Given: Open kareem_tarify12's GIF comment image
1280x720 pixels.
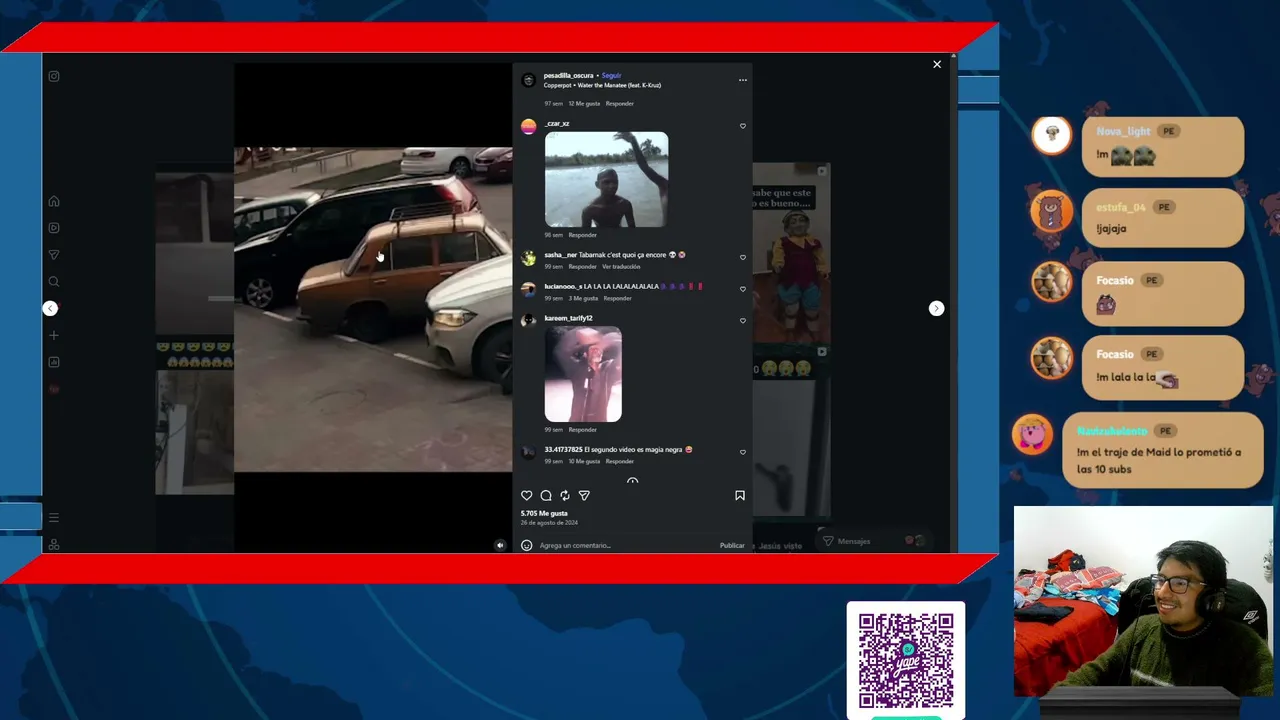Looking at the screenshot, I should click(x=583, y=374).
